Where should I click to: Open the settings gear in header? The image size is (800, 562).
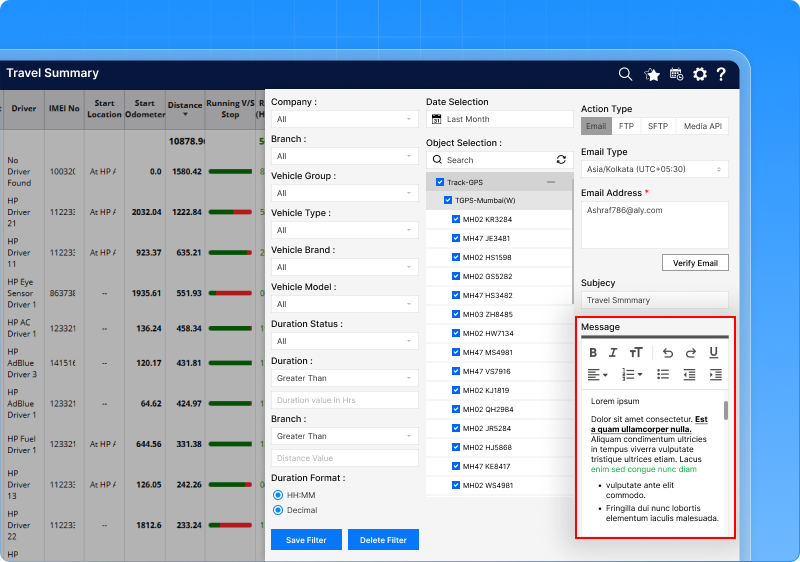pos(699,74)
